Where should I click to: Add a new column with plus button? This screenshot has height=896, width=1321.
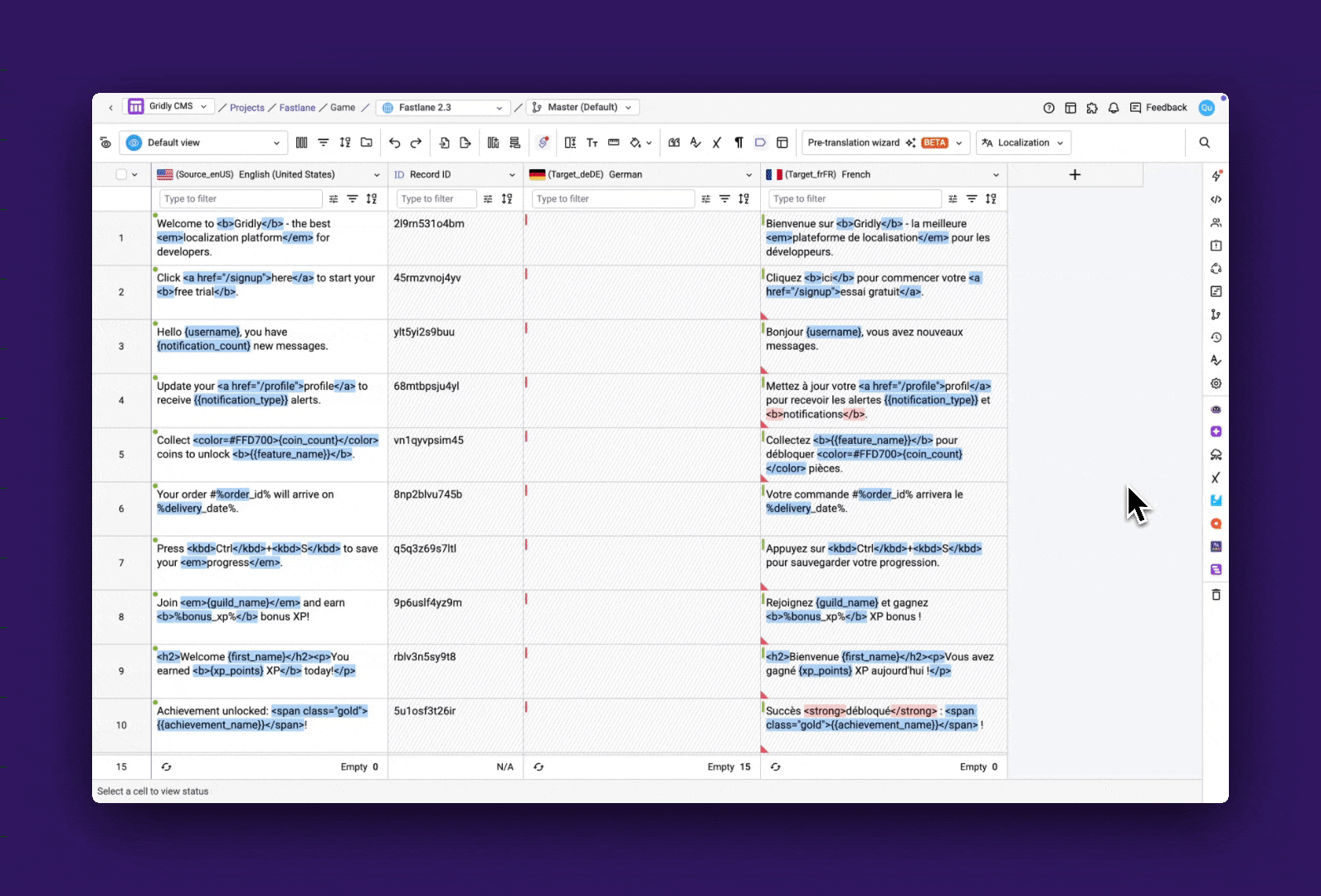pyautogui.click(x=1075, y=175)
